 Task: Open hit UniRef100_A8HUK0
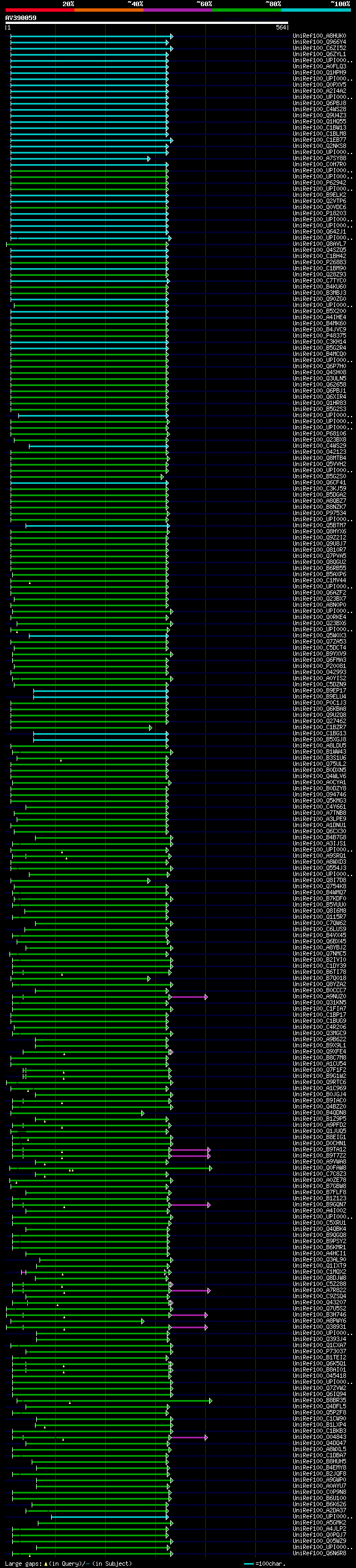319,36
